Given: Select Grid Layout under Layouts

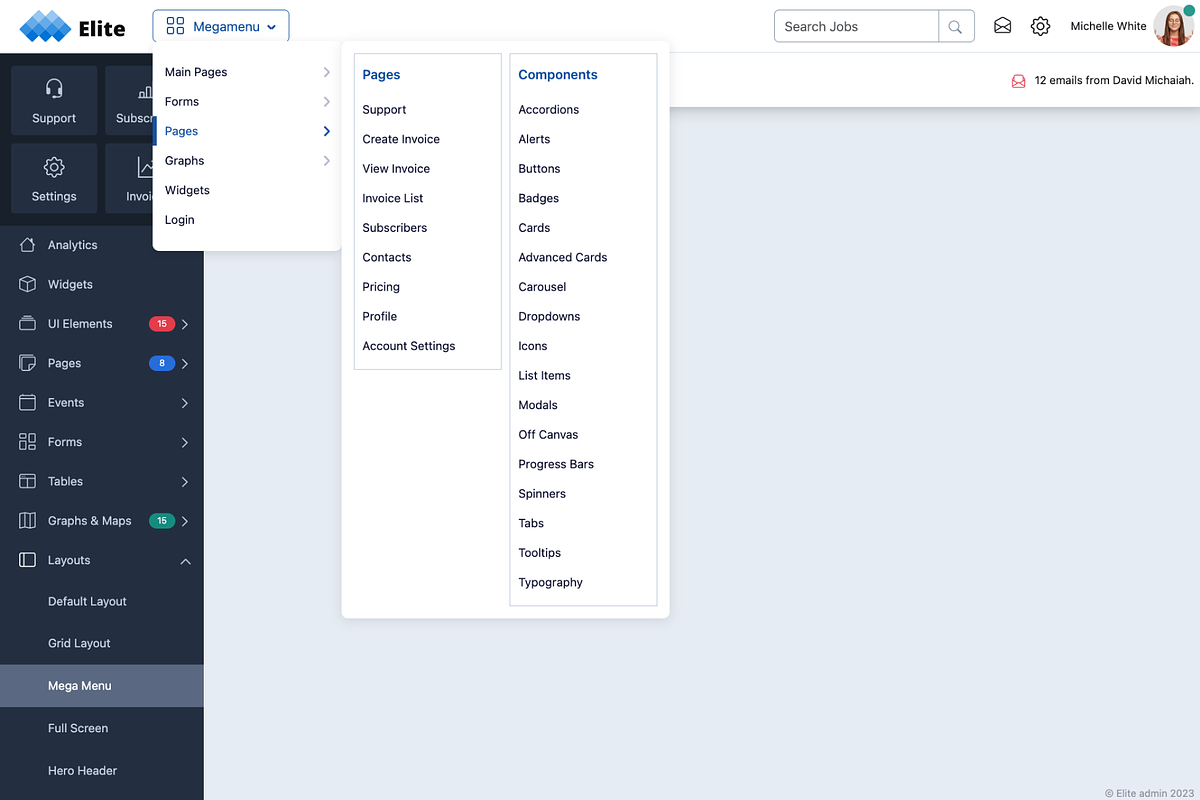Looking at the screenshot, I should (78, 643).
